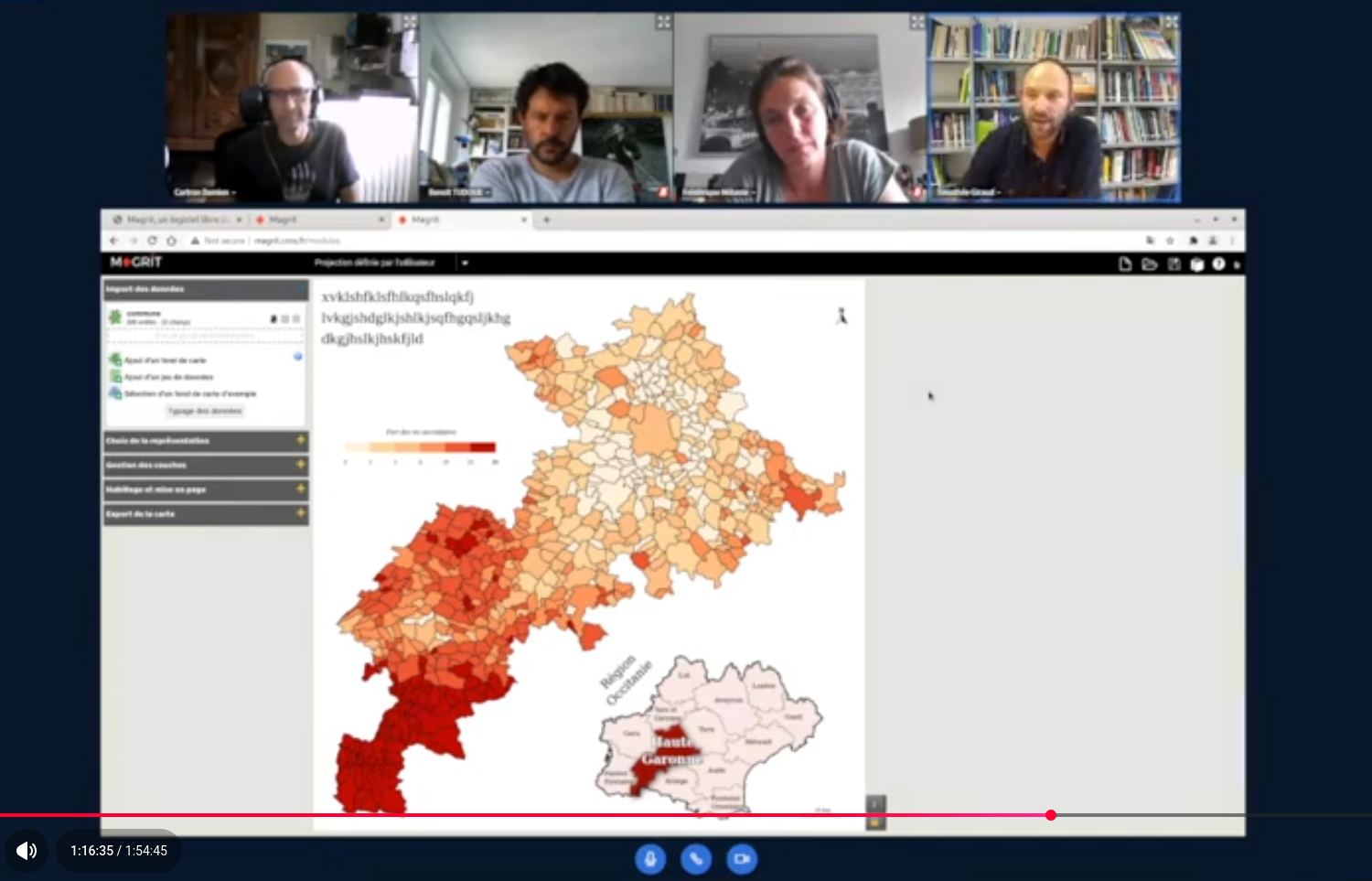Expand the fourth participant's video thumbnail
Viewport: 1372px width, 881px height.
(1171, 22)
